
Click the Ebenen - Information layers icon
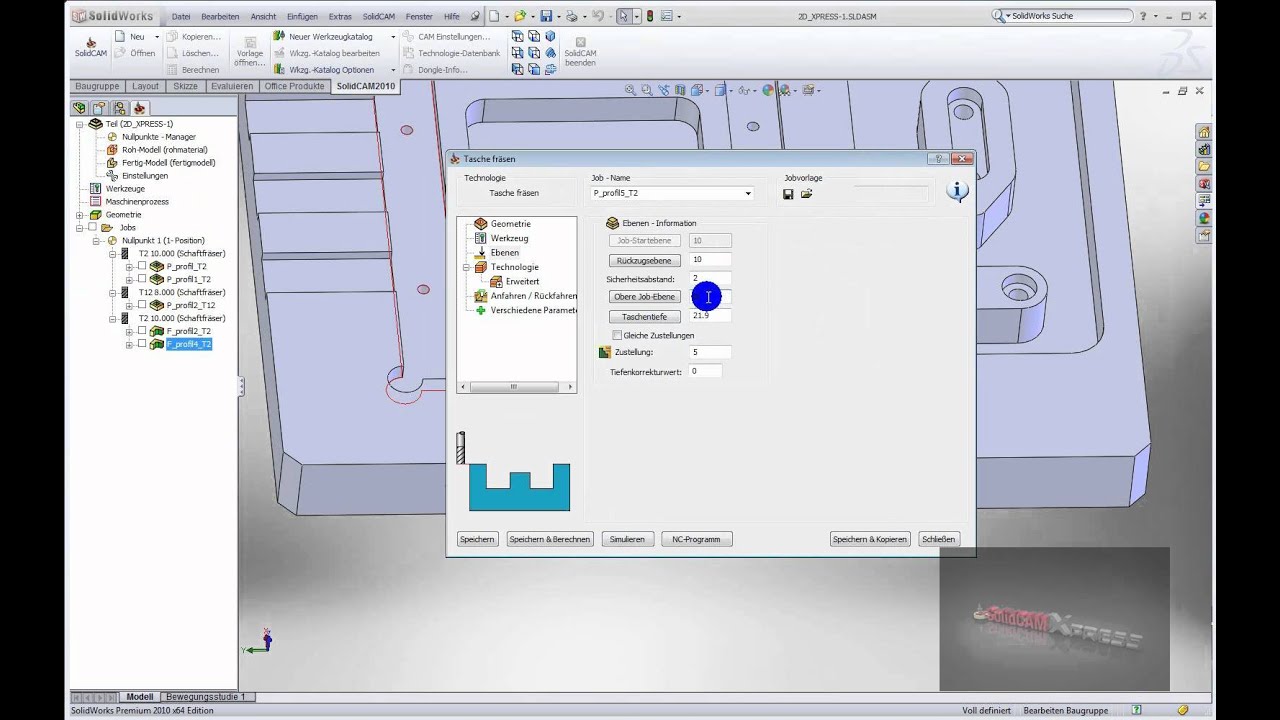(x=612, y=223)
